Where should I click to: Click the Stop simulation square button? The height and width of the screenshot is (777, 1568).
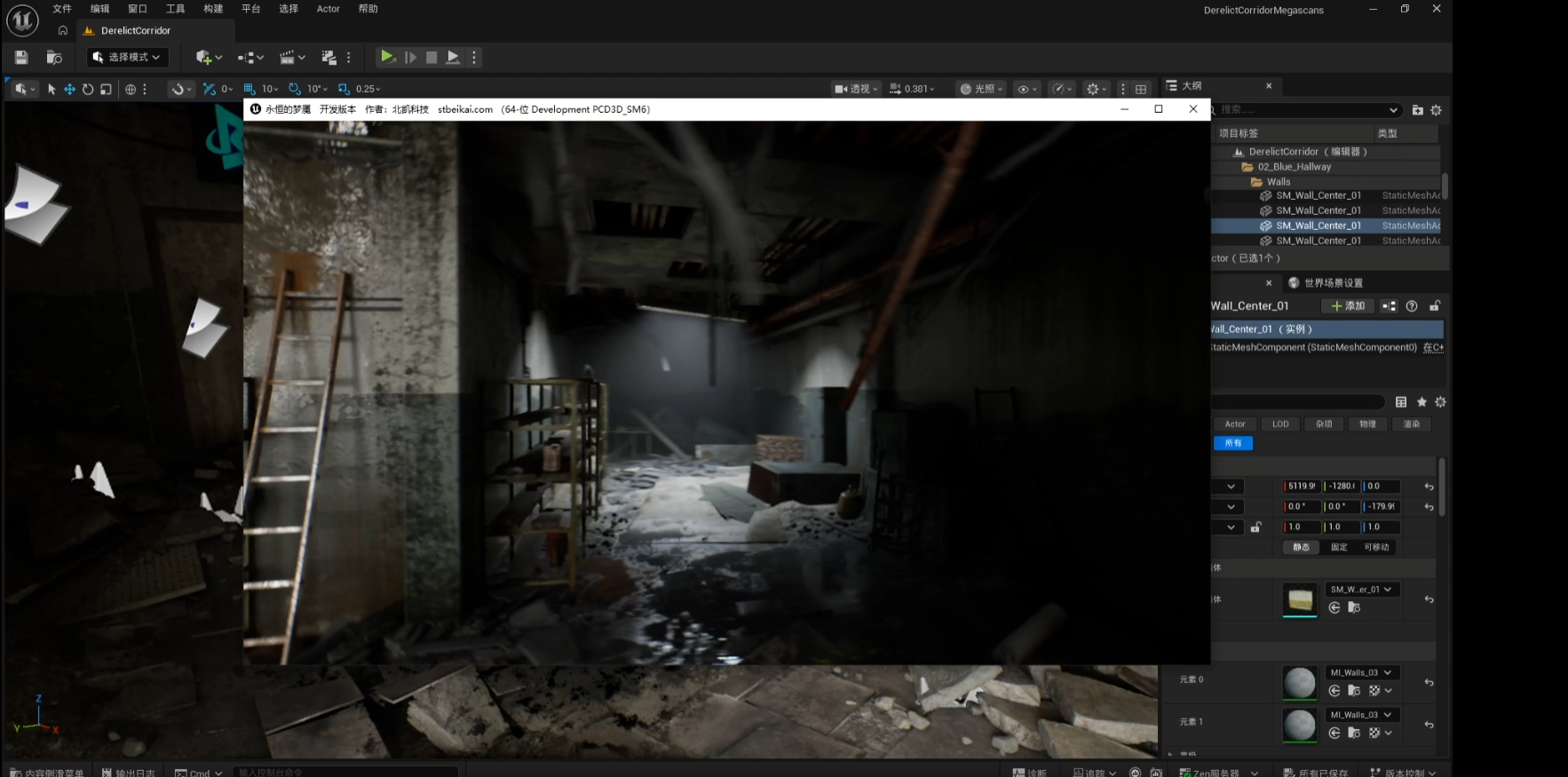pos(432,57)
